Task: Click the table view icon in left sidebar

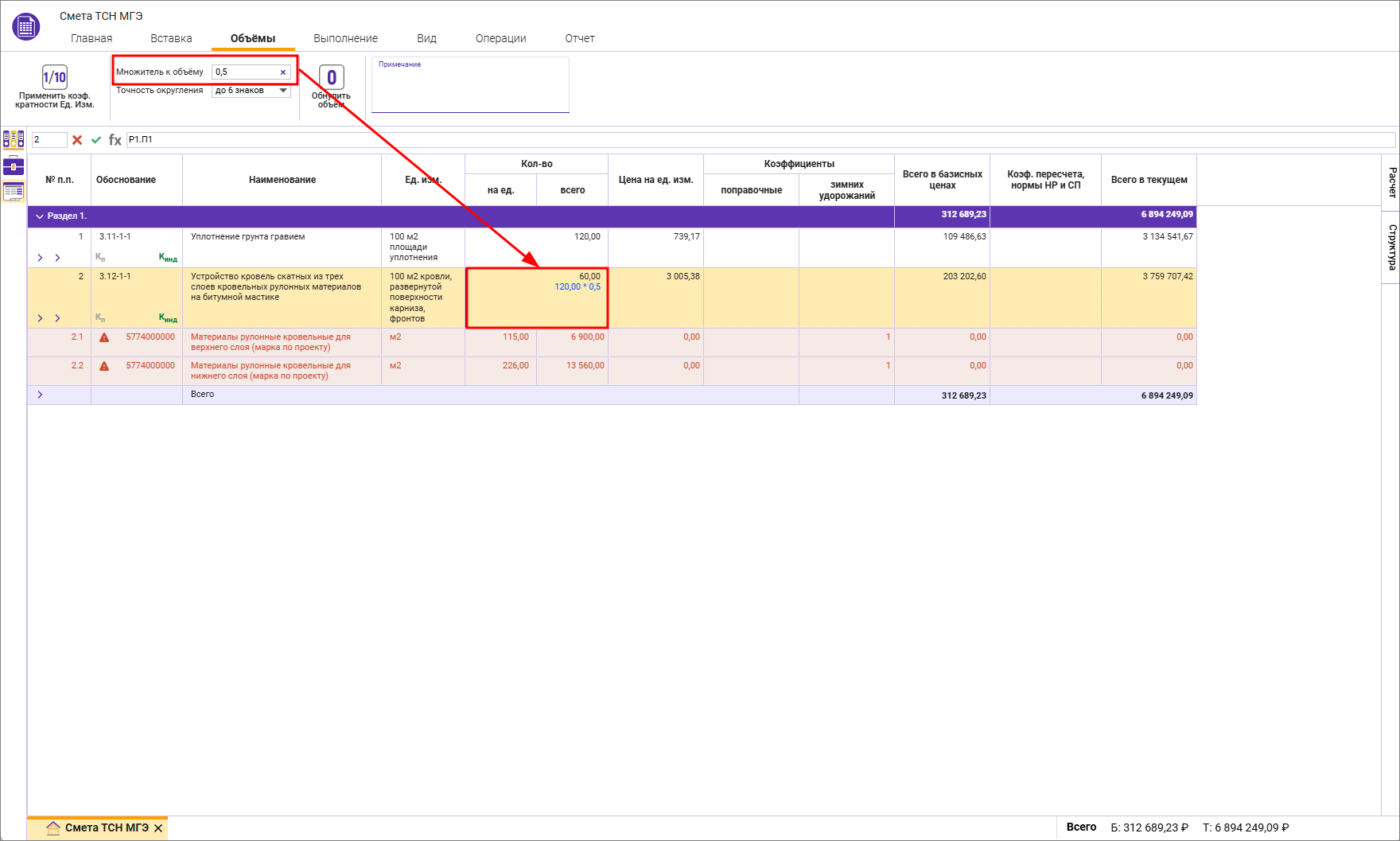Action: pos(14,191)
